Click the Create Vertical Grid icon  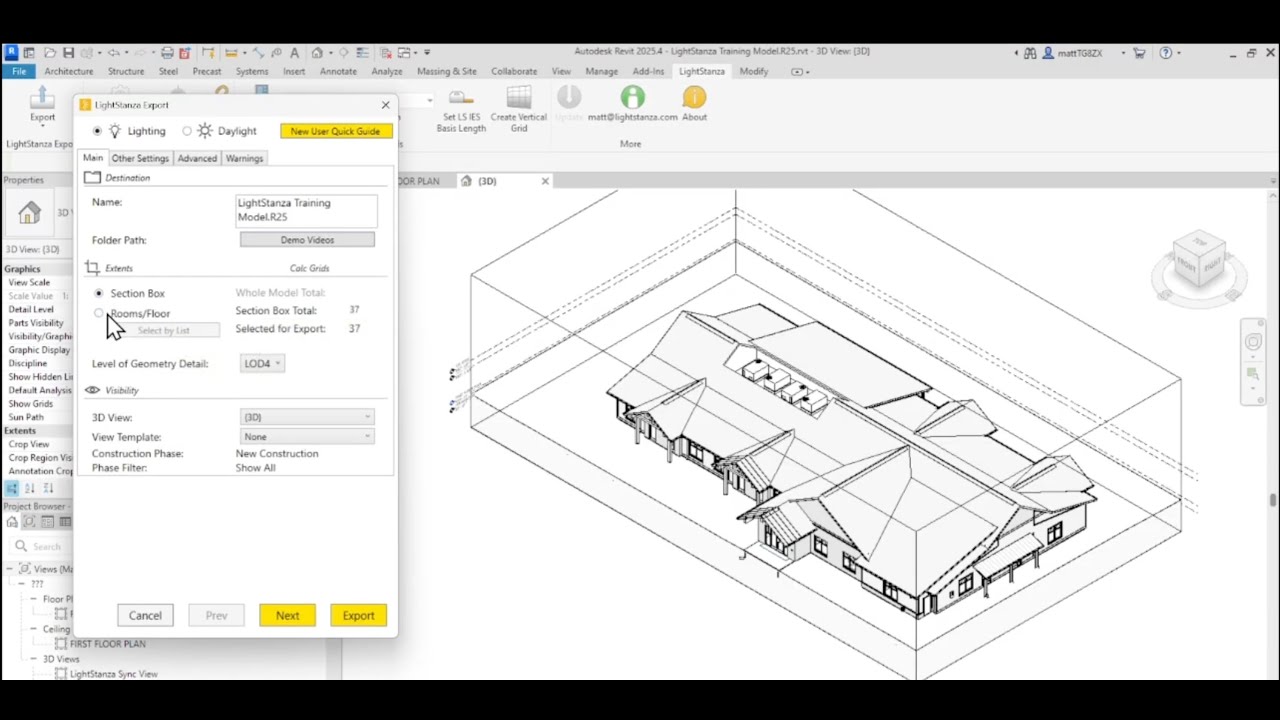[518, 98]
